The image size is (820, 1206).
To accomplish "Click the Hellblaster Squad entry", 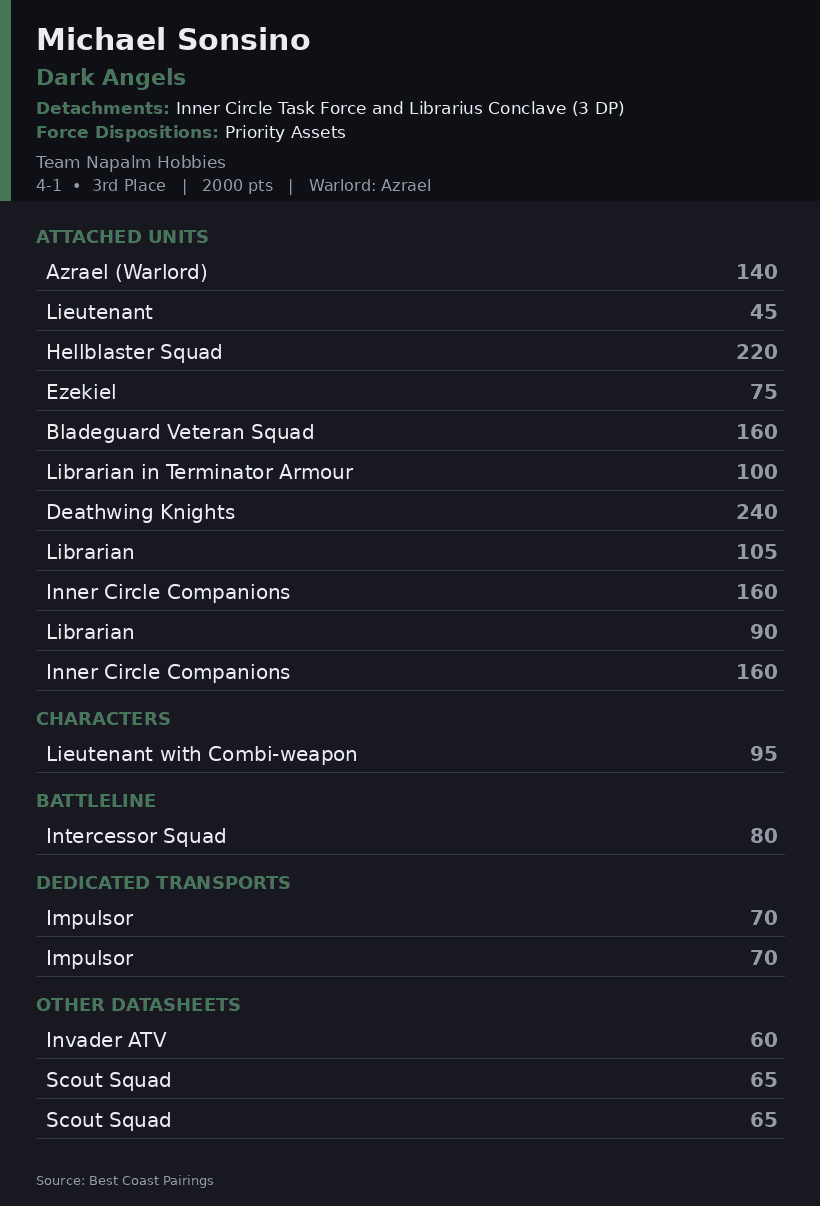I will pos(410,352).
